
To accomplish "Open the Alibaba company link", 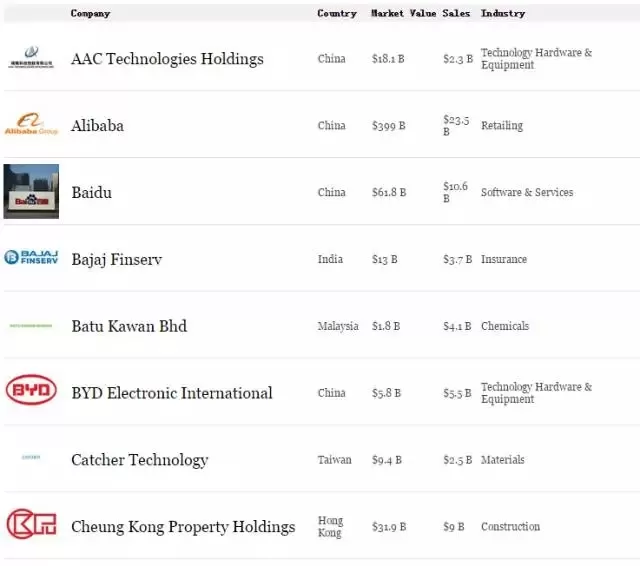I will 97,126.
